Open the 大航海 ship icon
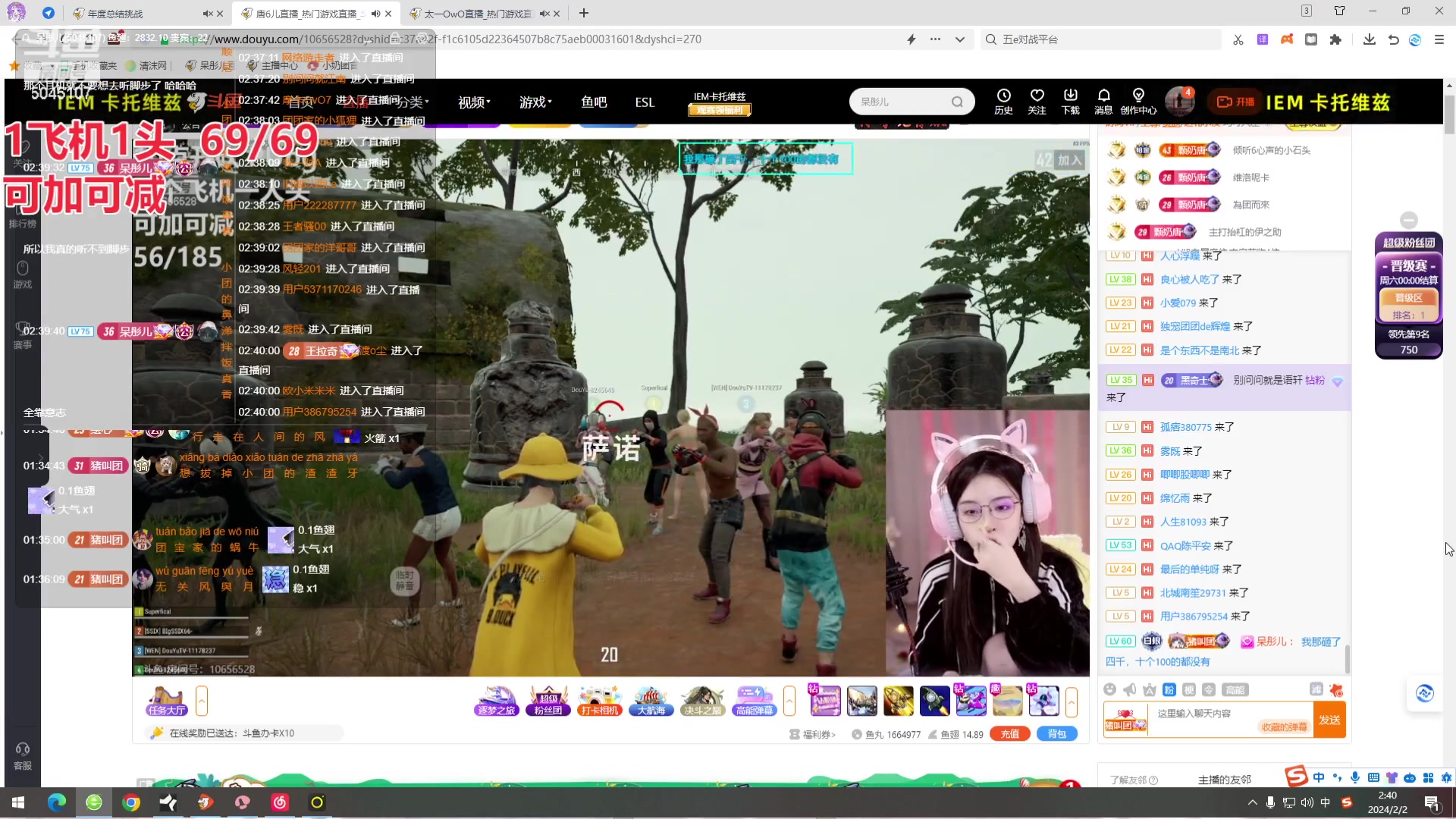The width and height of the screenshot is (1456, 819). tap(651, 701)
